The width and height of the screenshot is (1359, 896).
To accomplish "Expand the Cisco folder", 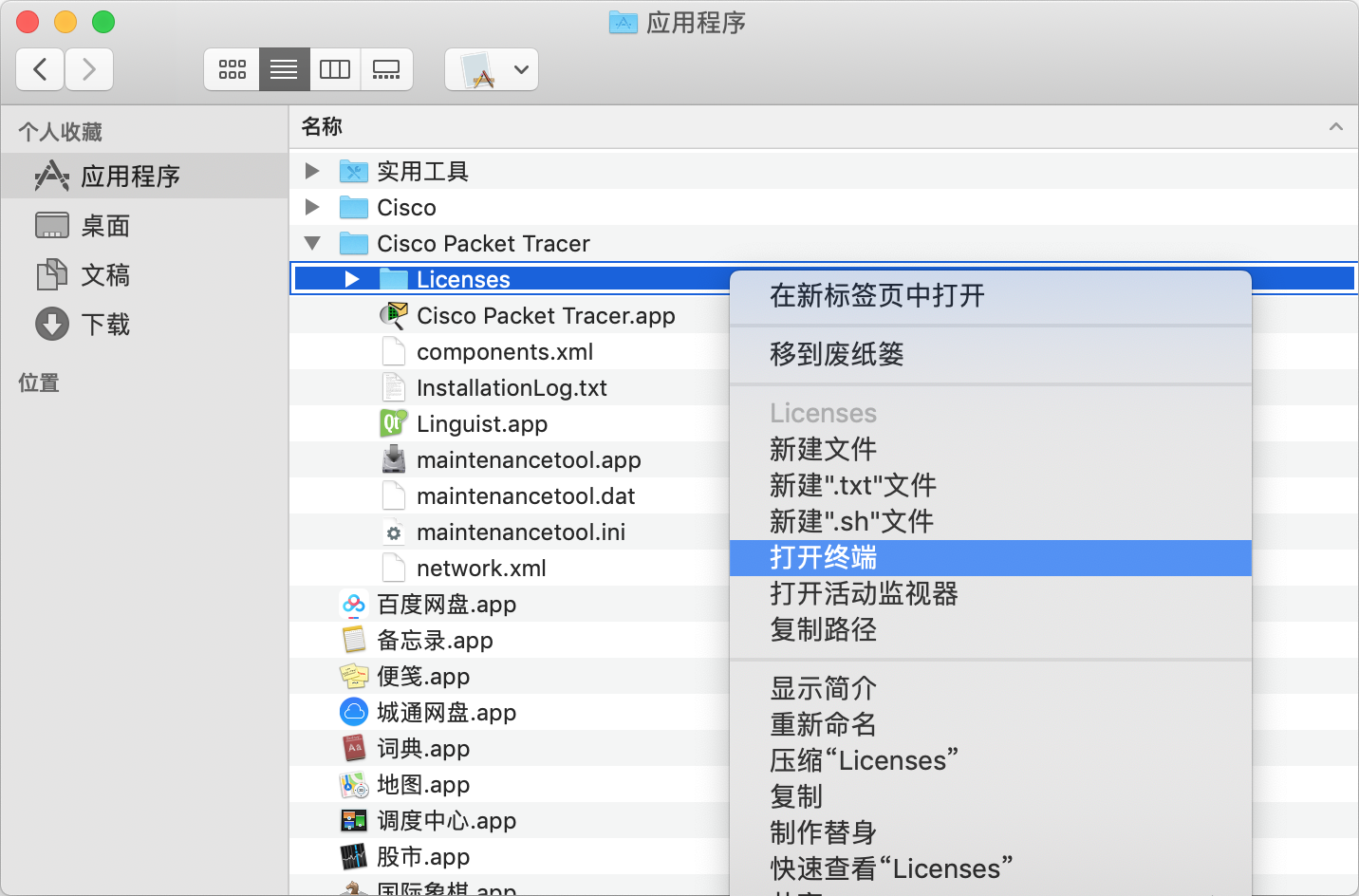I will tap(312, 207).
